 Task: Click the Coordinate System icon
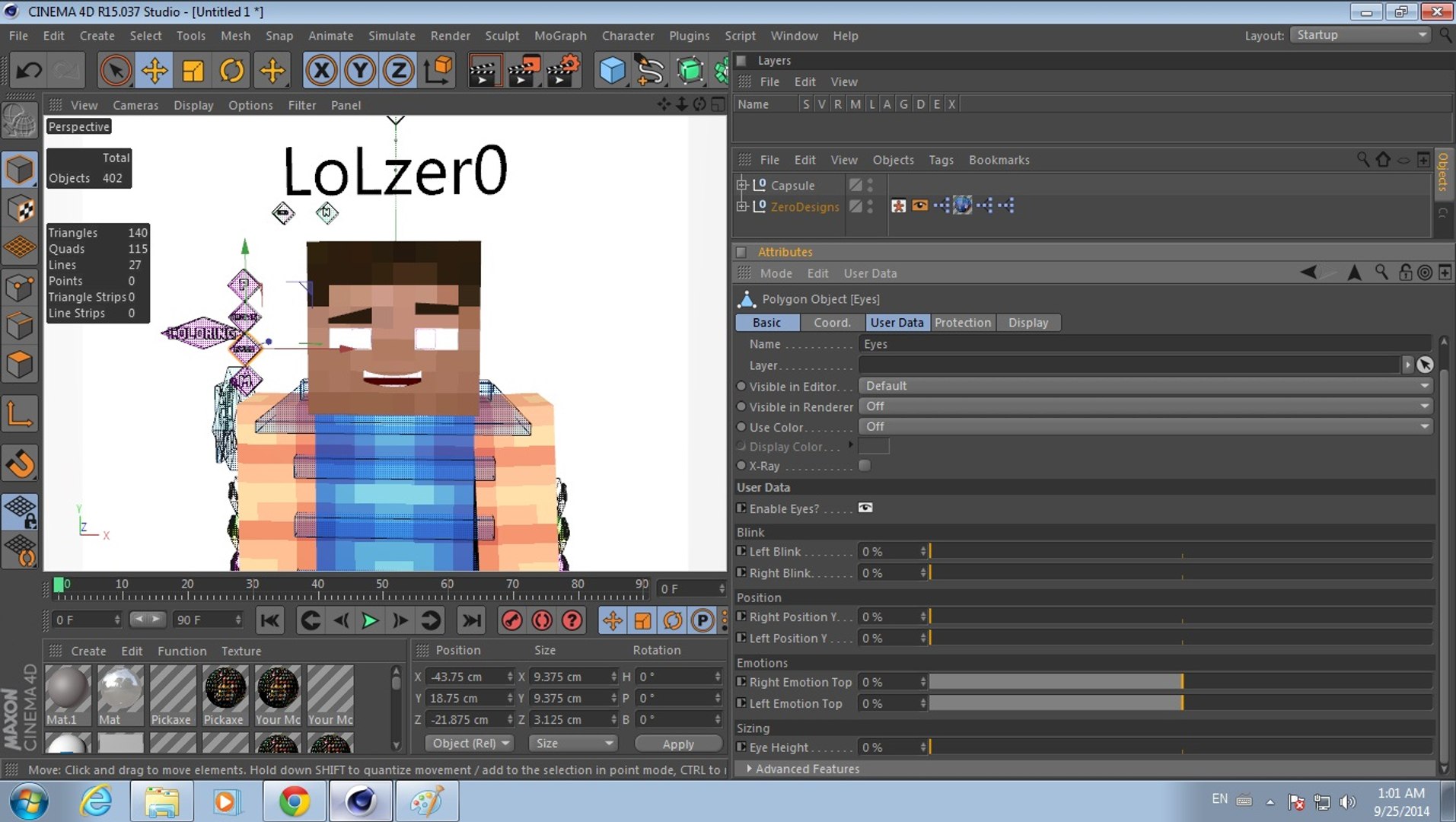[x=438, y=71]
